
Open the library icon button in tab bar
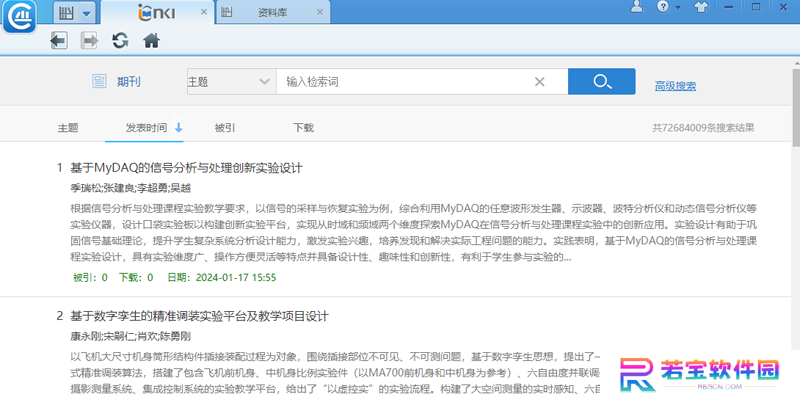[x=67, y=13]
